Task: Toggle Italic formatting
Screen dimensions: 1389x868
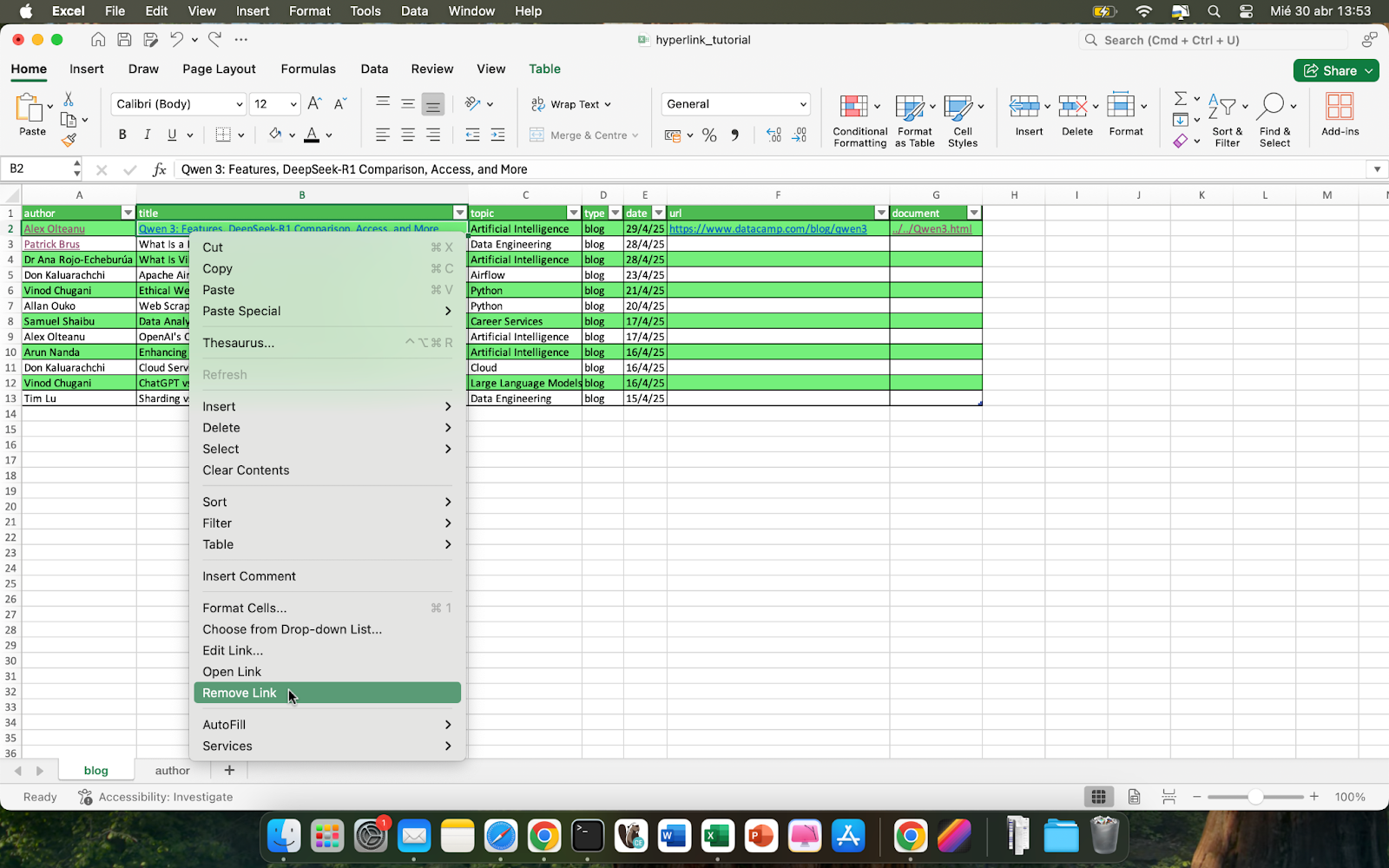Action: pyautogui.click(x=147, y=135)
